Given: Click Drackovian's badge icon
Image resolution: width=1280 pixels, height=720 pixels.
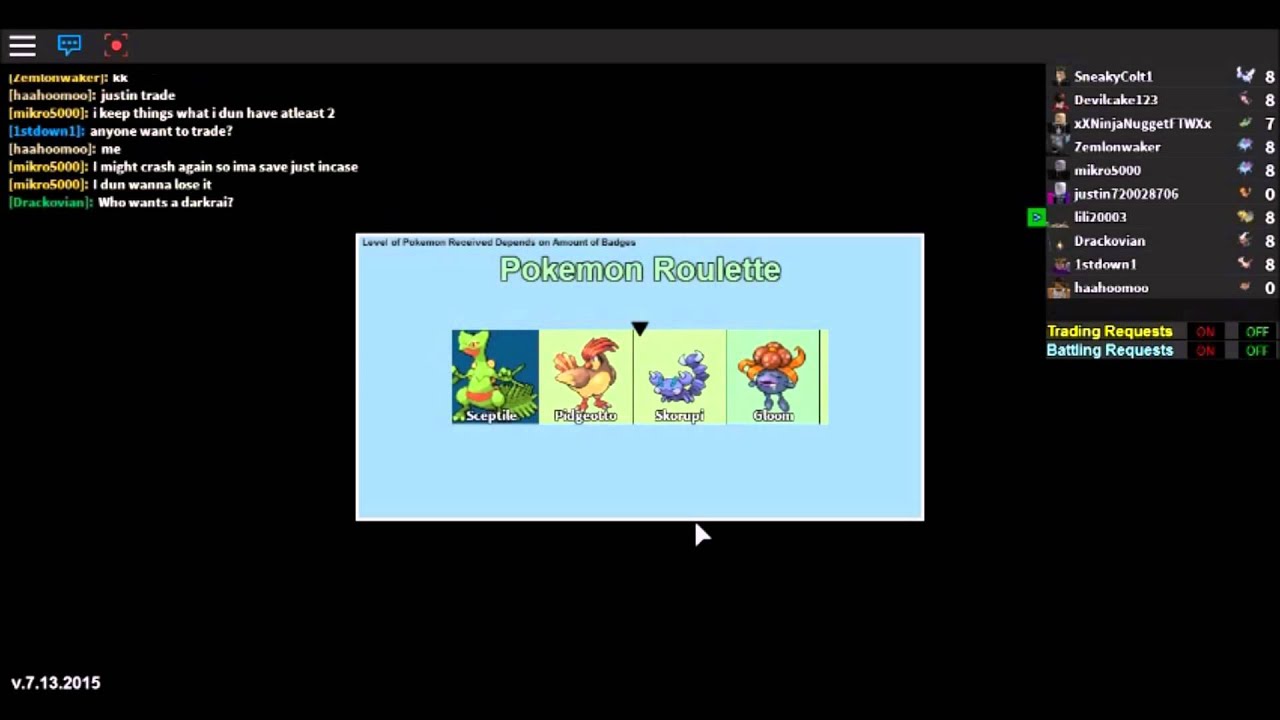Looking at the screenshot, I should point(1245,240).
